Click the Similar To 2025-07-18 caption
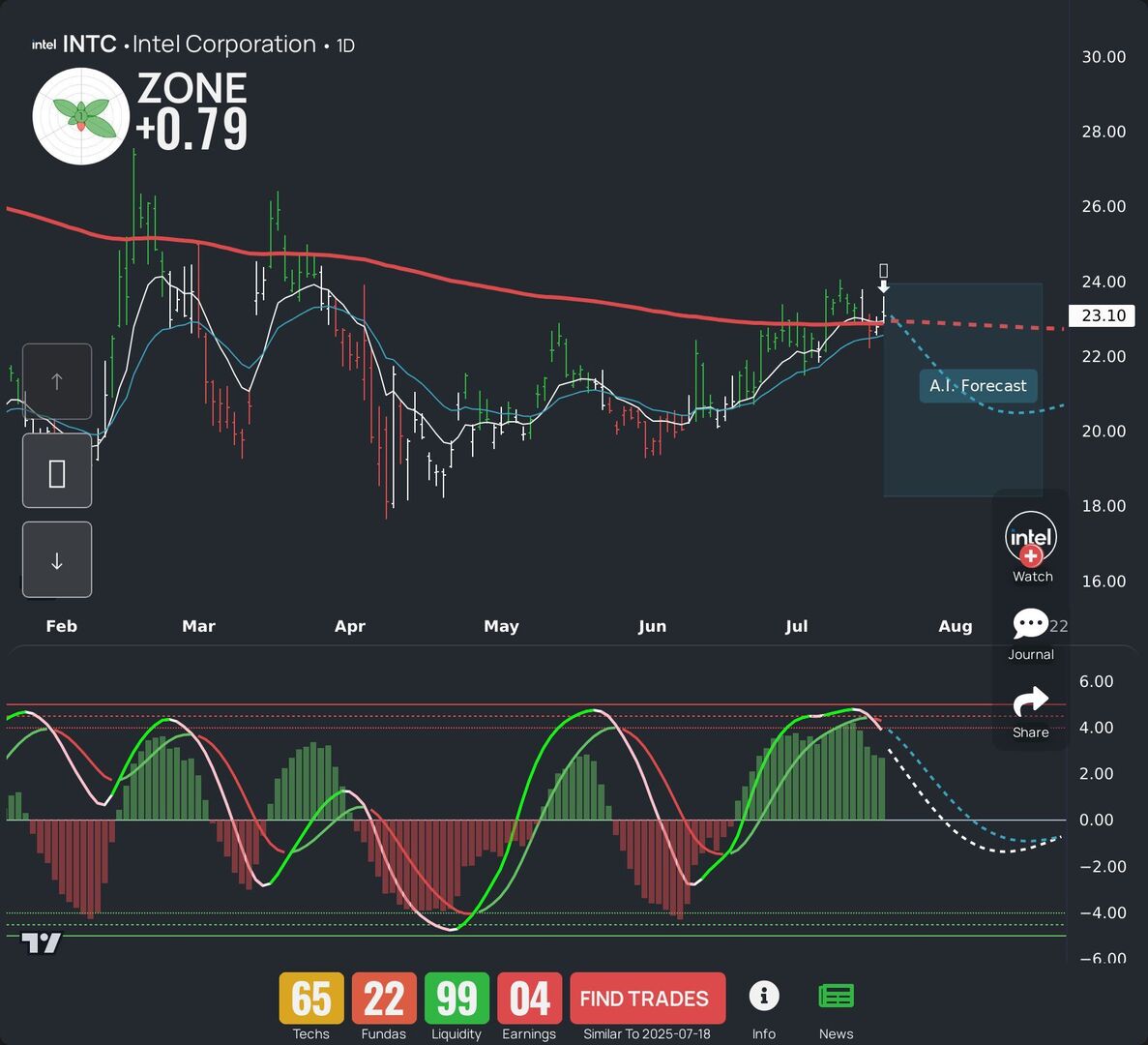Image resolution: width=1148 pixels, height=1045 pixels. (646, 1034)
